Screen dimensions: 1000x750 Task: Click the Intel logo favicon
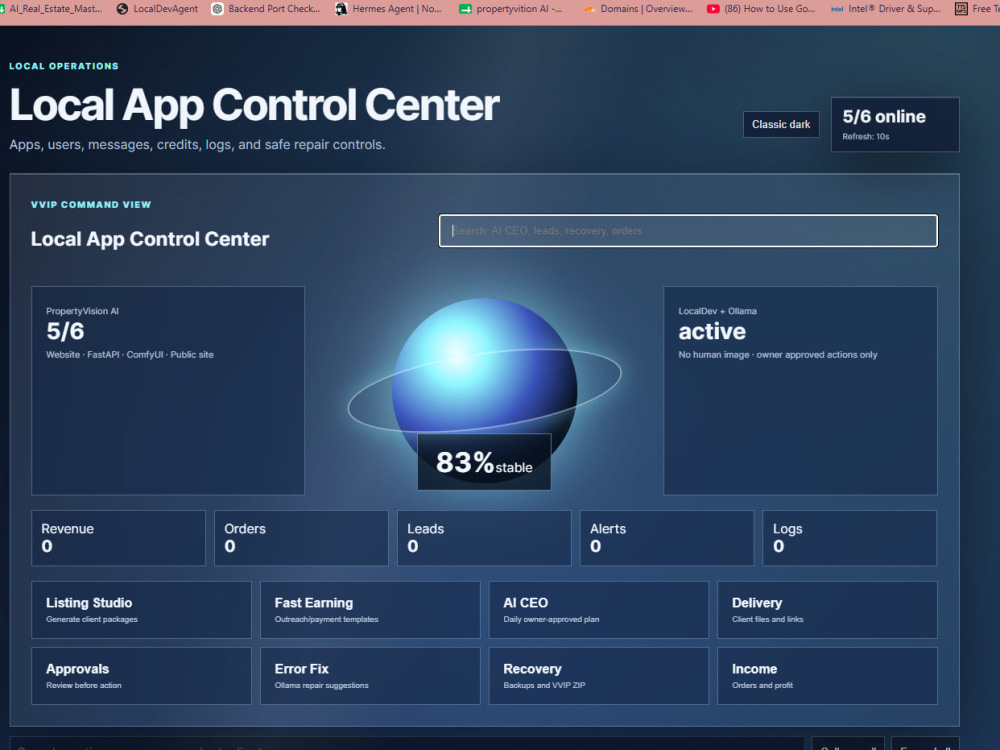(837, 9)
